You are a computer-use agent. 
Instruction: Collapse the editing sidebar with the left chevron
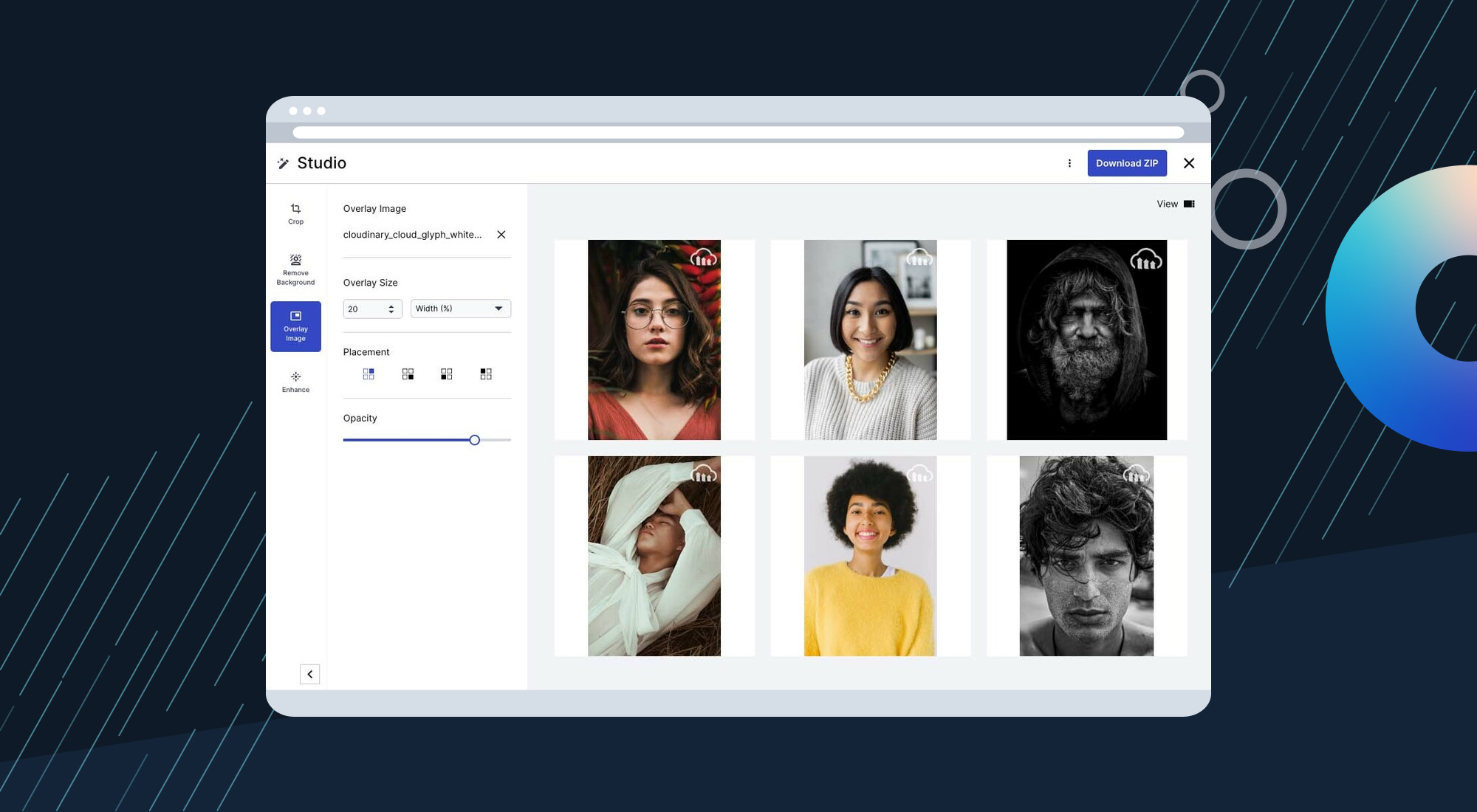click(x=310, y=674)
